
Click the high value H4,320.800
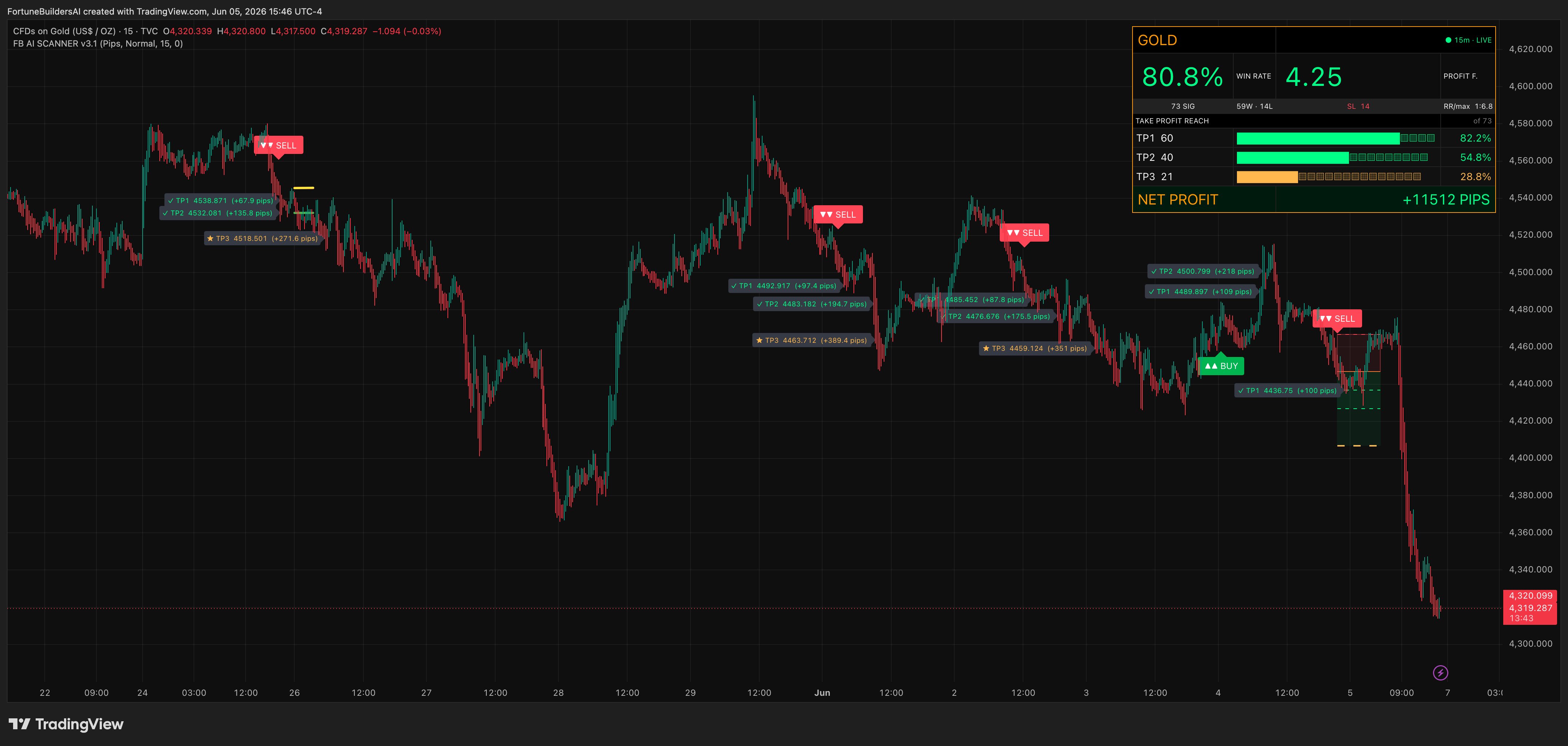point(241,31)
